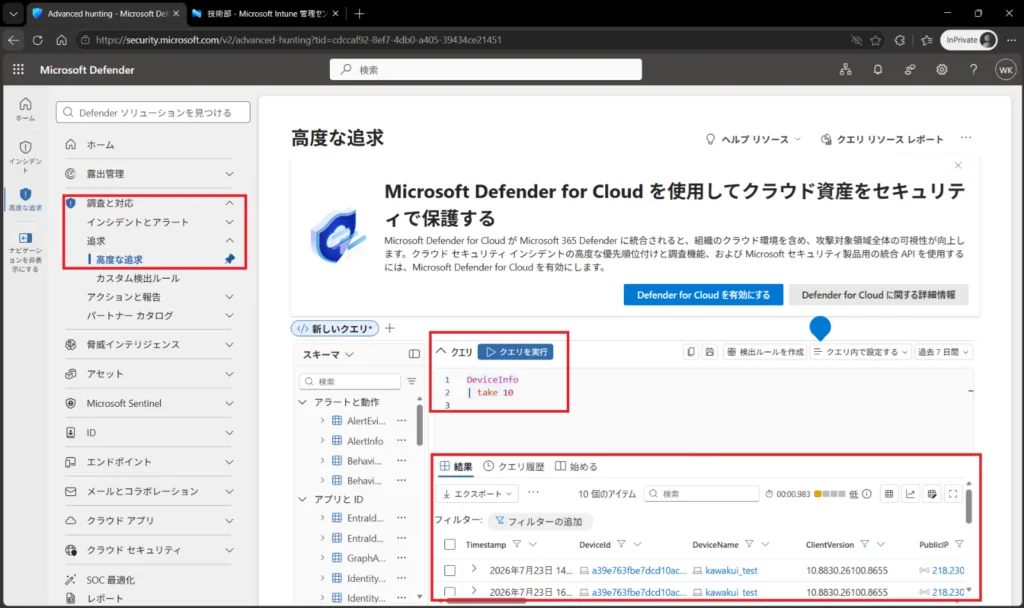Open カスタム検出ルール in the navigation

(138, 278)
